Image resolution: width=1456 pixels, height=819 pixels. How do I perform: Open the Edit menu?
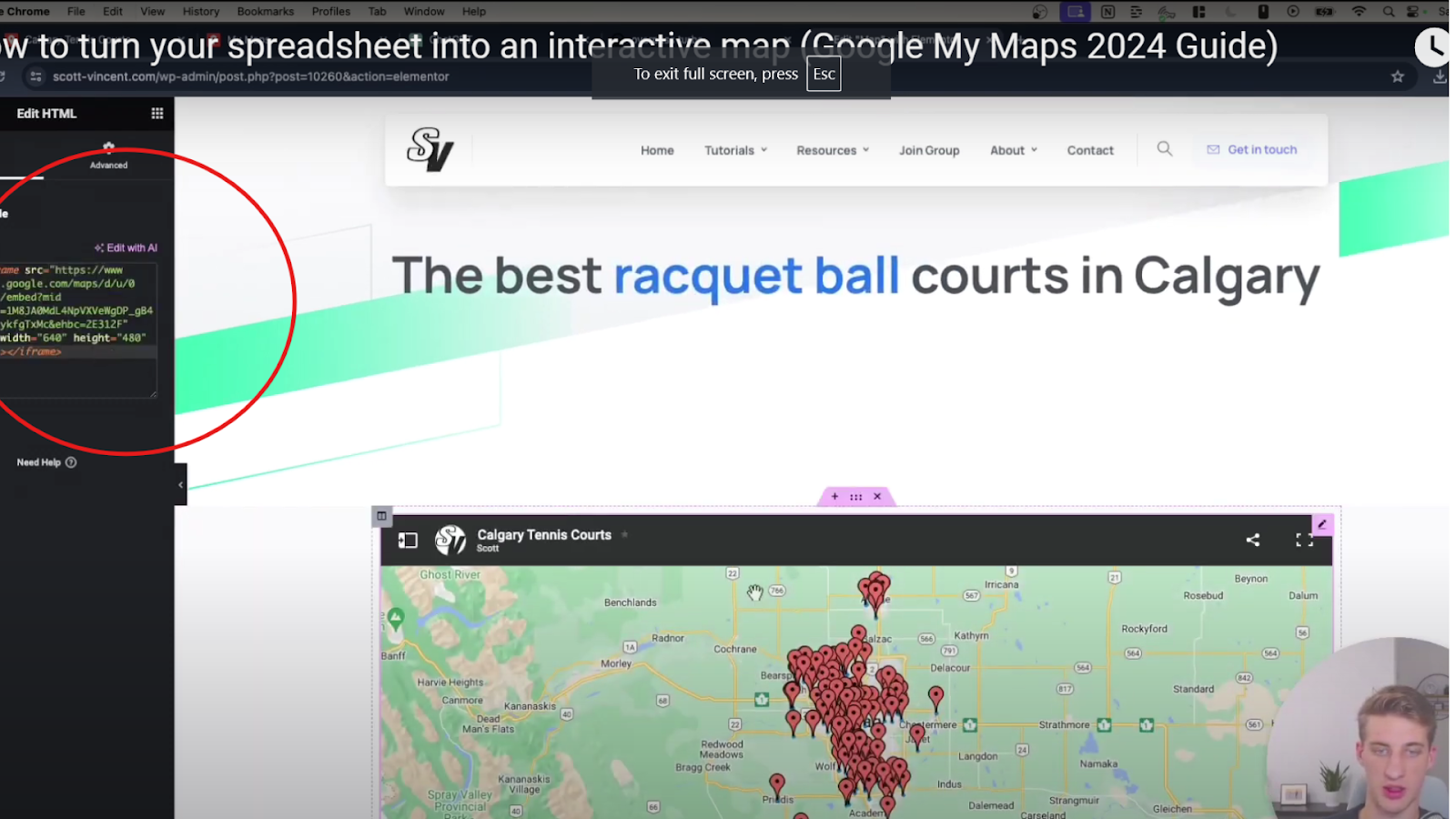click(113, 11)
